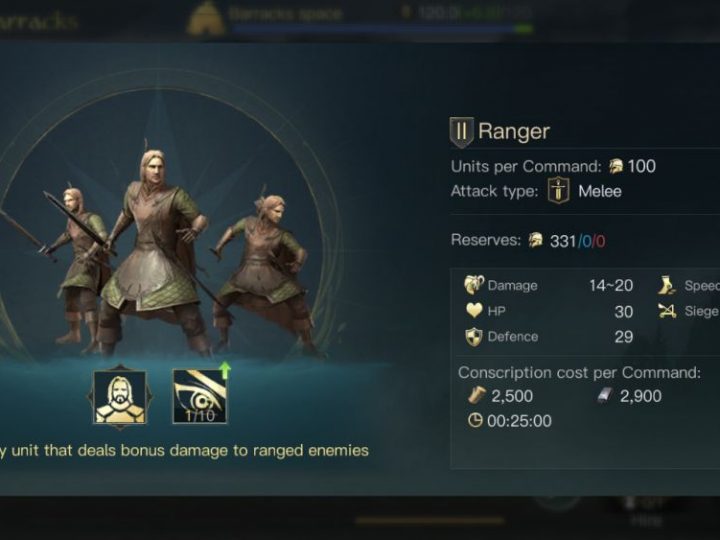Open the eye skill upgrade icon

point(200,395)
